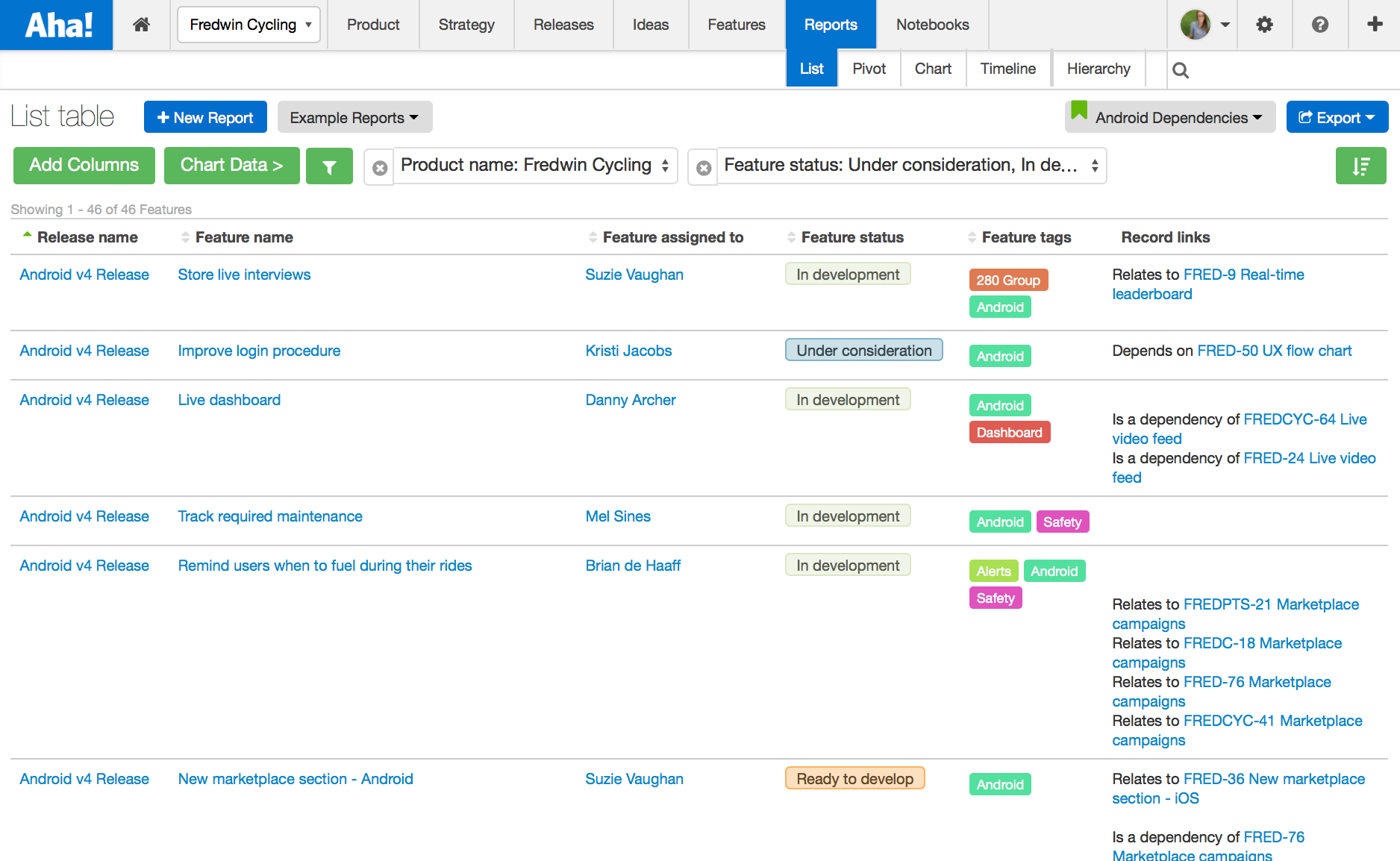Clear the Product name filter with its x icon
This screenshot has width=1400, height=861.
tap(379, 167)
